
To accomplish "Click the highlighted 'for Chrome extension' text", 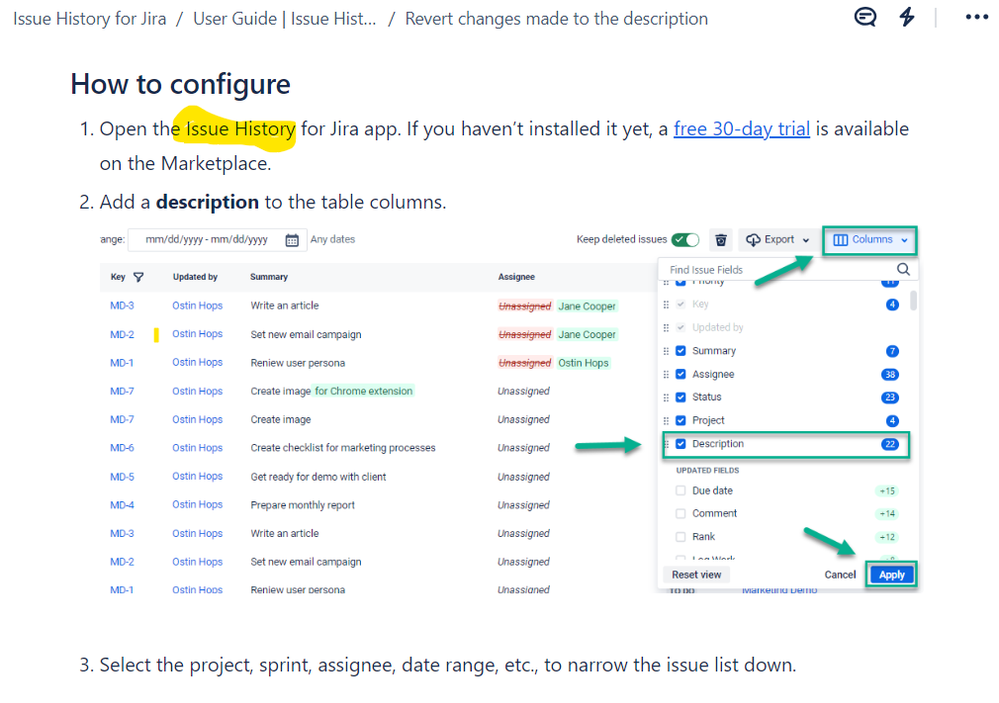I will (x=364, y=391).
